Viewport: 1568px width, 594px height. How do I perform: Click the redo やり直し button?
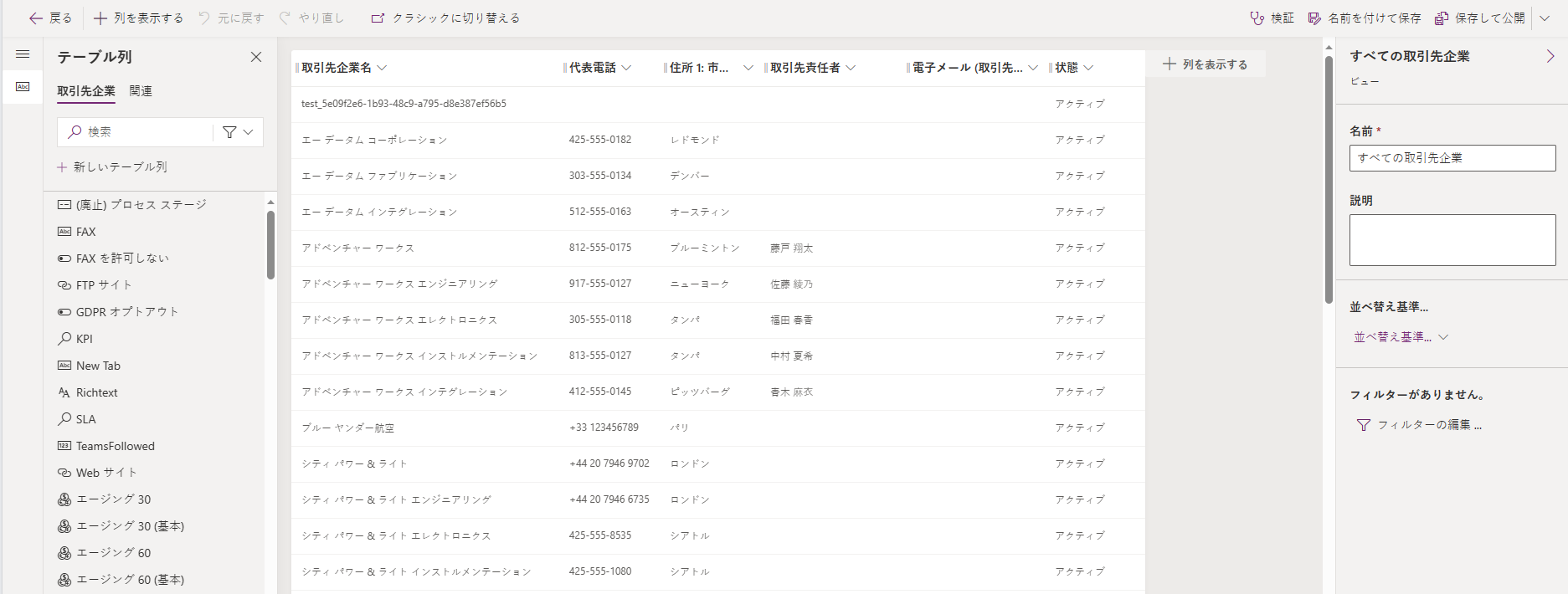pyautogui.click(x=311, y=18)
